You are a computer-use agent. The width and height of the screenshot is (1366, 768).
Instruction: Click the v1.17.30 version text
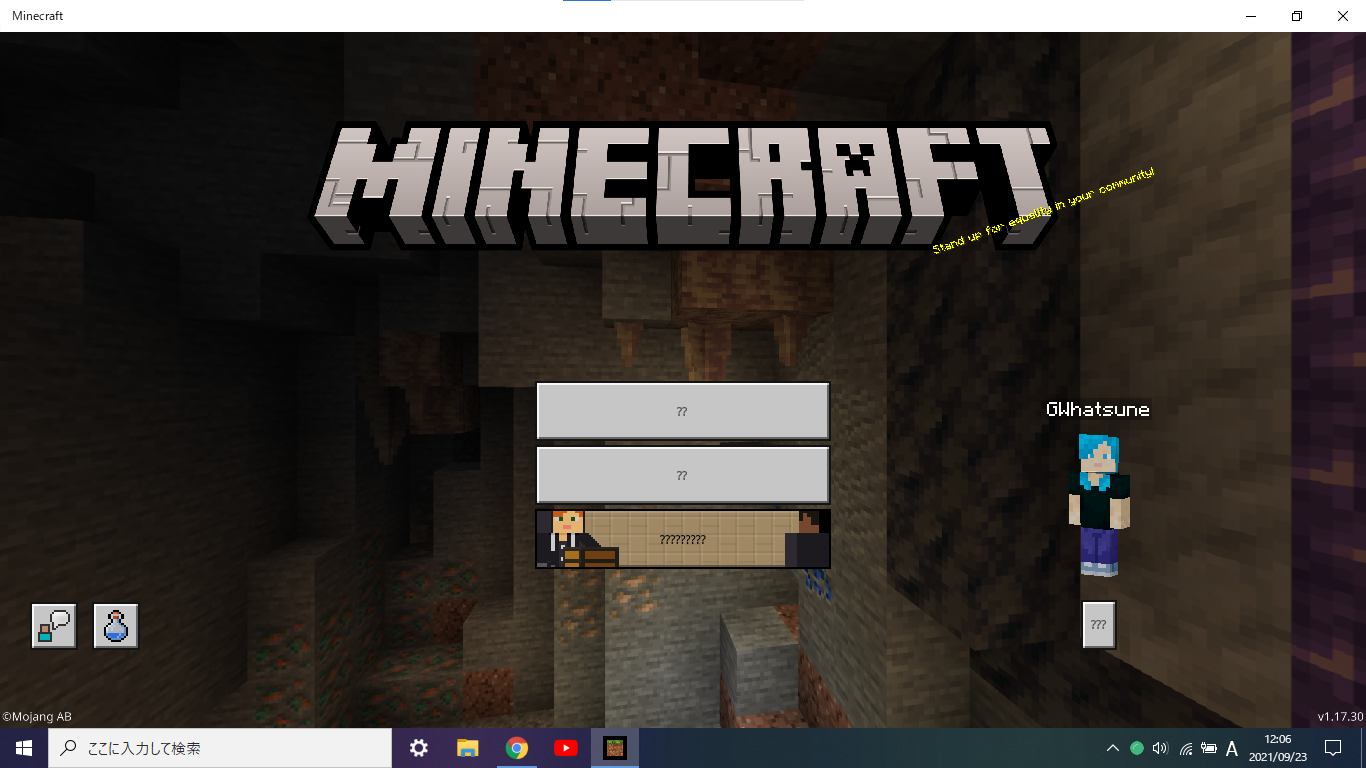1340,717
